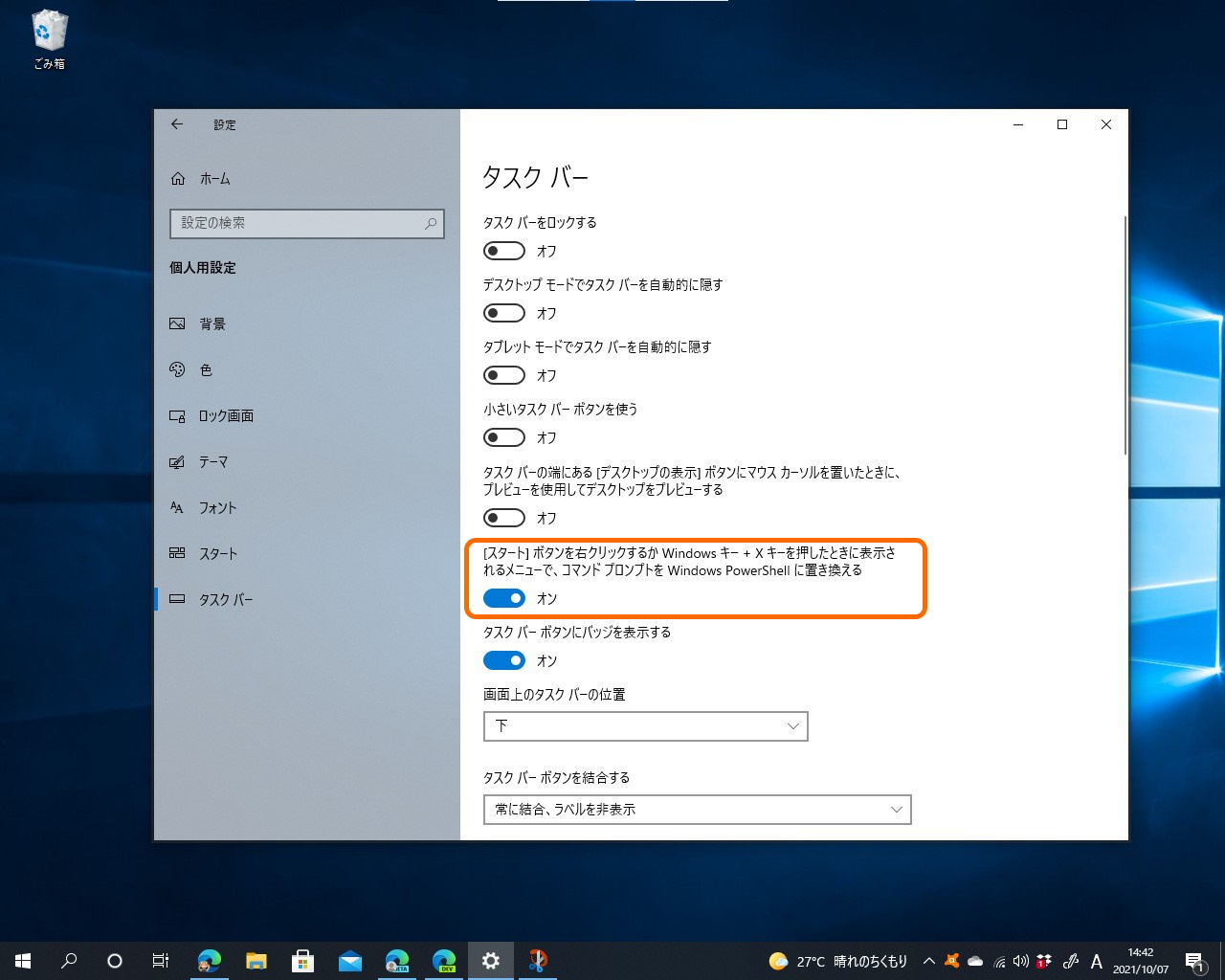Open Microsoft Edge Dev from the taskbar
The image size is (1225, 980).
point(444,960)
